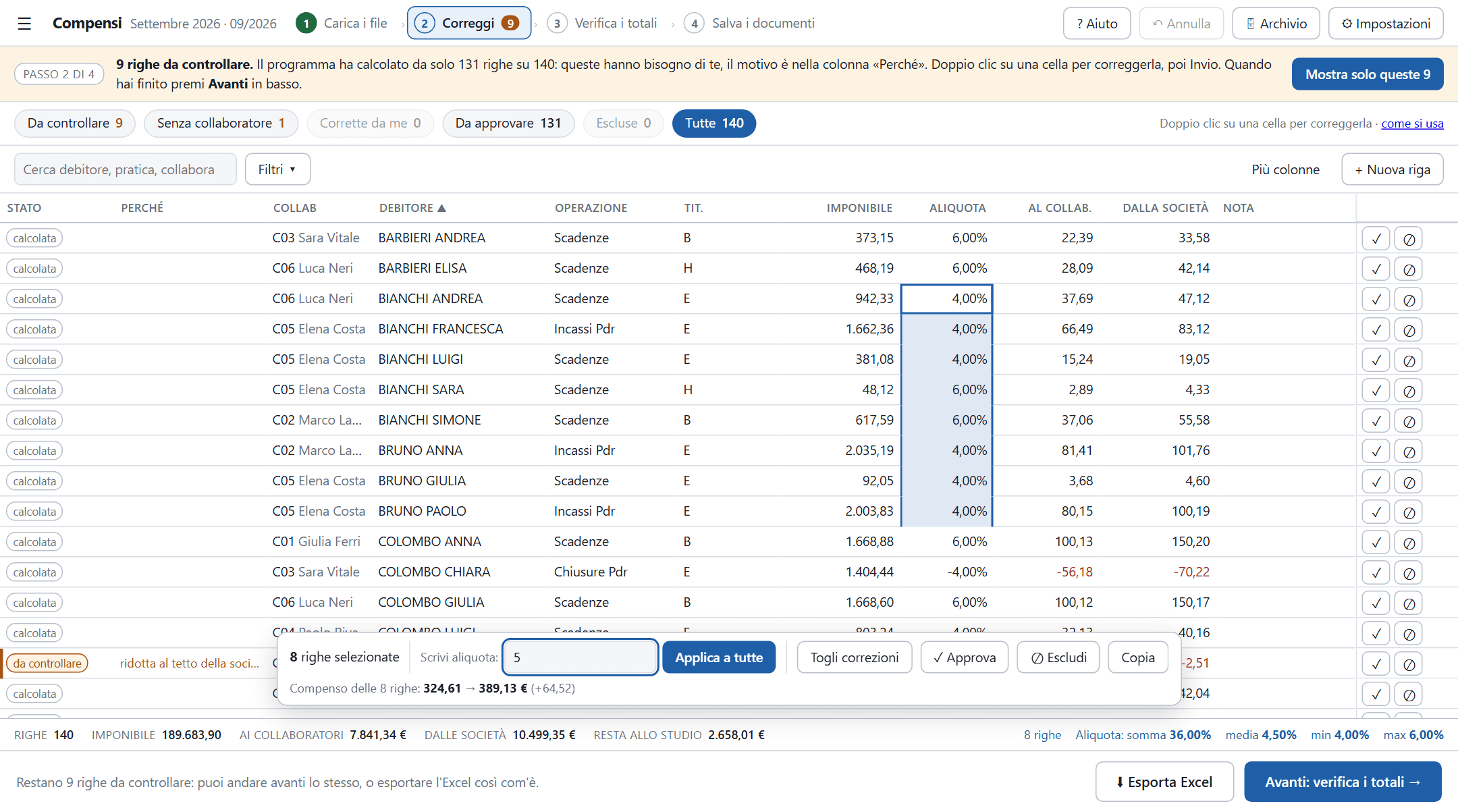Go to step 4 Salva i documenti
1458x812 pixels.
749,24
